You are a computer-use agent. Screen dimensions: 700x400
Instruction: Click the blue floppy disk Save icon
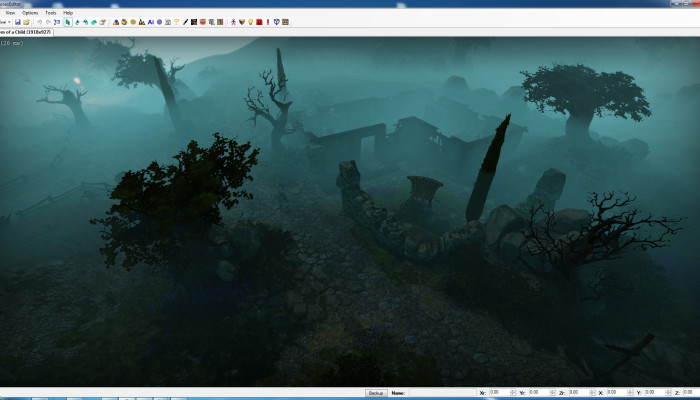point(17,22)
